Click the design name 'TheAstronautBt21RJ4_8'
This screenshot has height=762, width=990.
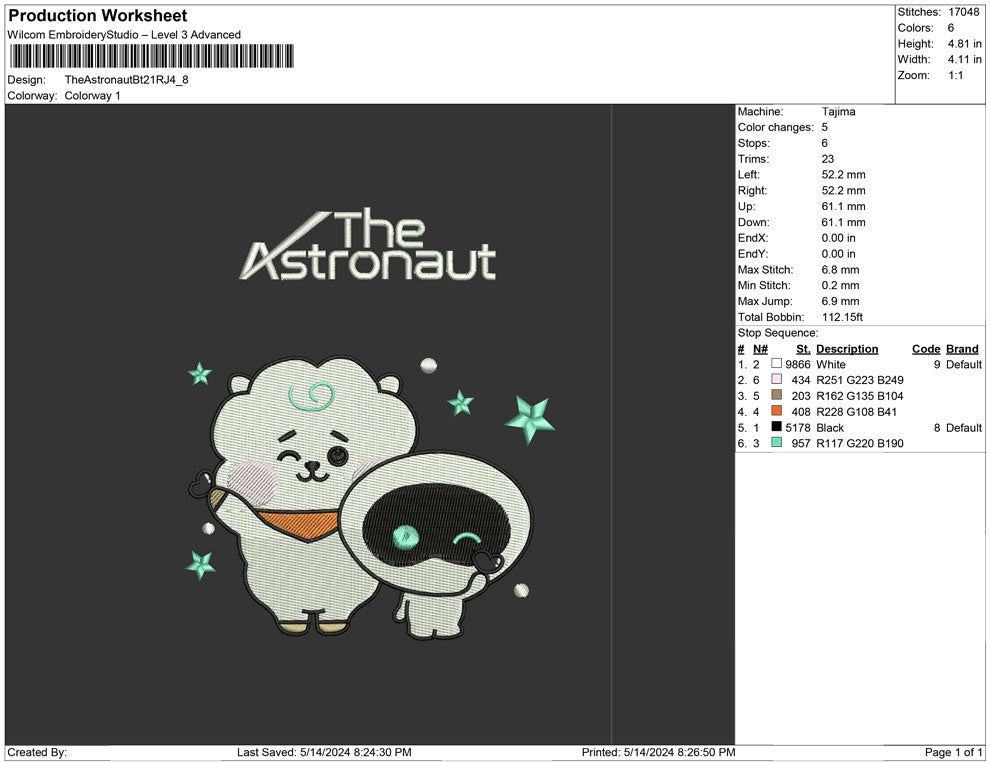(x=126, y=80)
